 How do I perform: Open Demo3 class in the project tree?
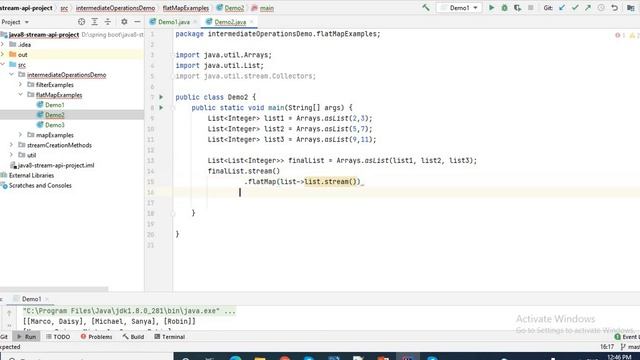click(54, 125)
